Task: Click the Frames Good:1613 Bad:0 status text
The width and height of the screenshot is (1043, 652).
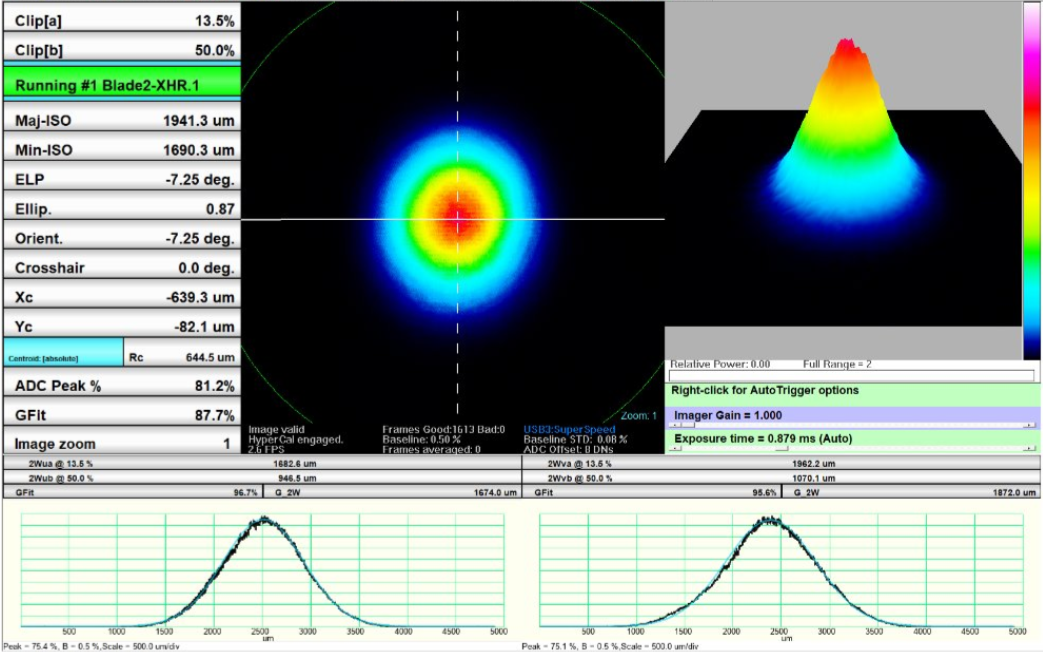Action: pyautogui.click(x=444, y=430)
